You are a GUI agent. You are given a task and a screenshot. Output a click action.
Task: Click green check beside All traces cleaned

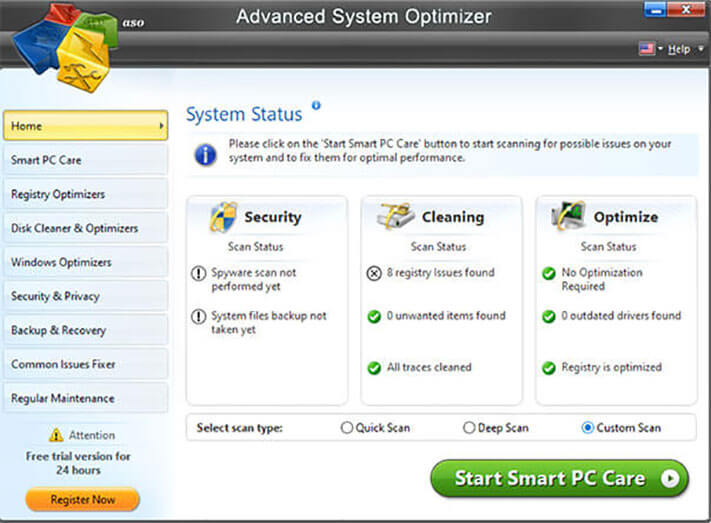pos(374,368)
